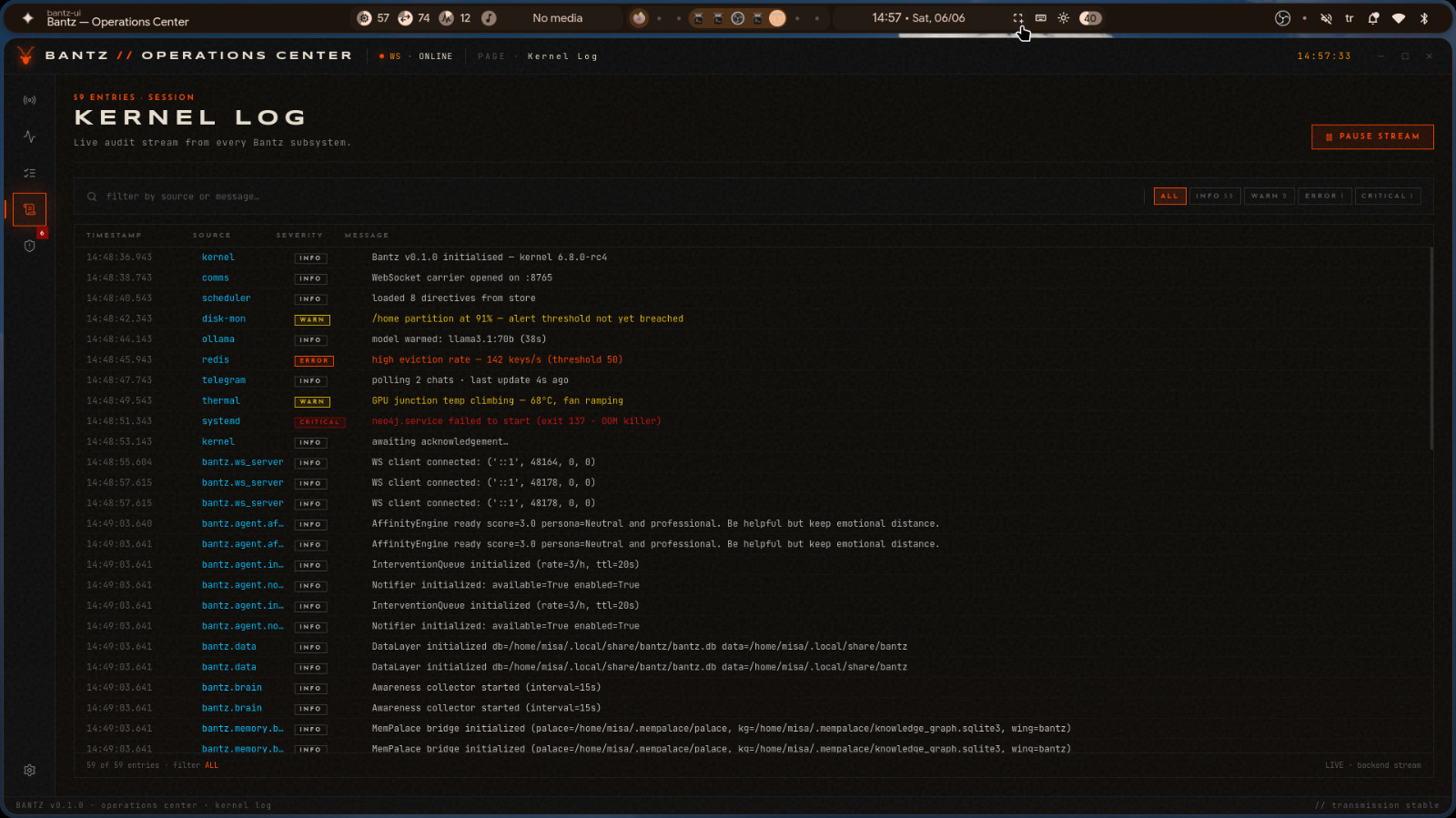Click the ERROR badge on redis row
The width and height of the screenshot is (1456, 818).
tap(314, 360)
